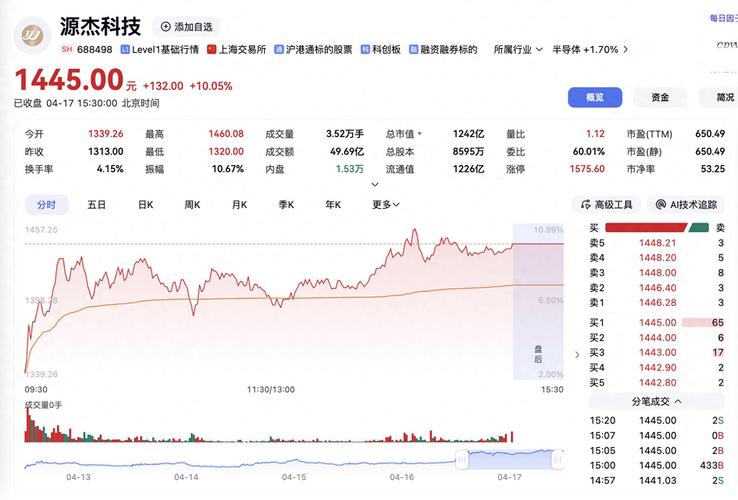Select the 季K chart tab
This screenshot has width=738, height=500.
click(x=286, y=205)
